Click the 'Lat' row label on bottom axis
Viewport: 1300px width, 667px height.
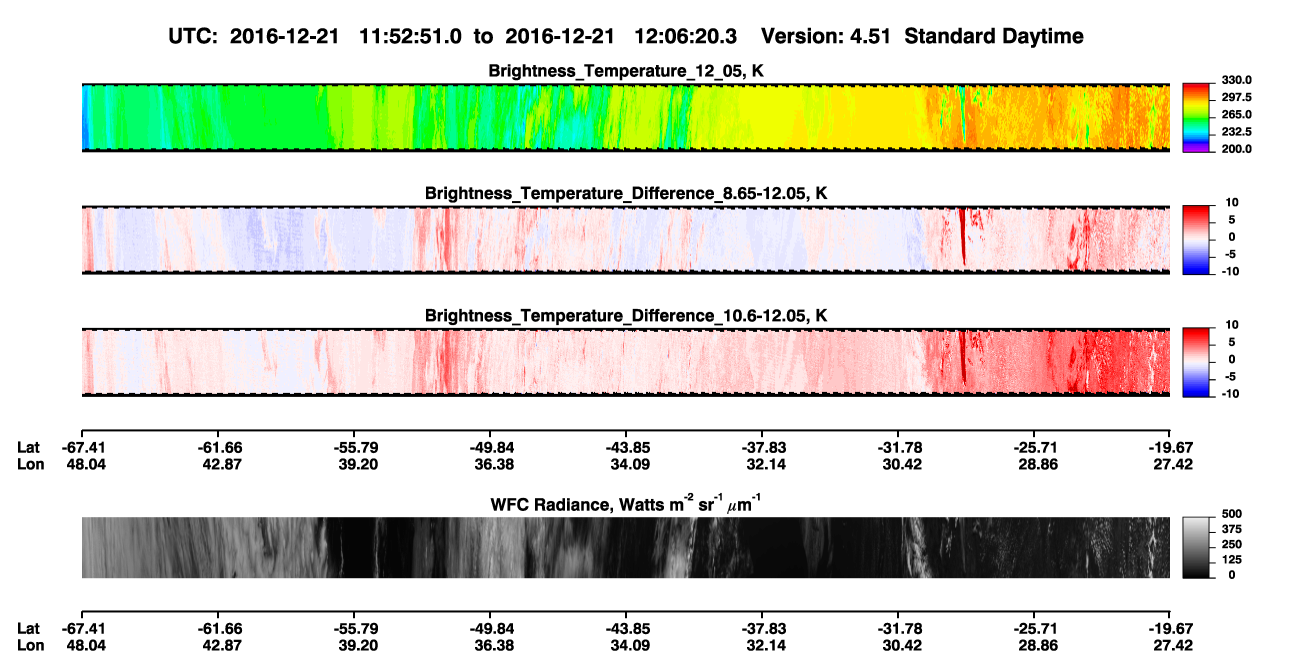28,629
